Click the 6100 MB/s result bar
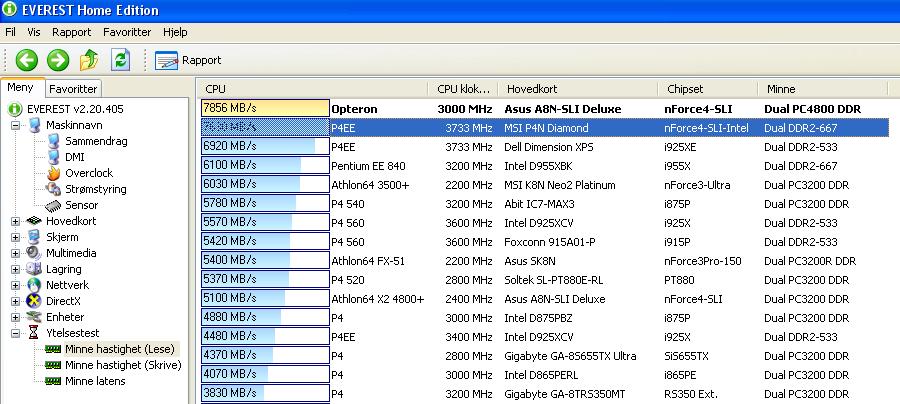The width and height of the screenshot is (900, 404). coord(265,165)
